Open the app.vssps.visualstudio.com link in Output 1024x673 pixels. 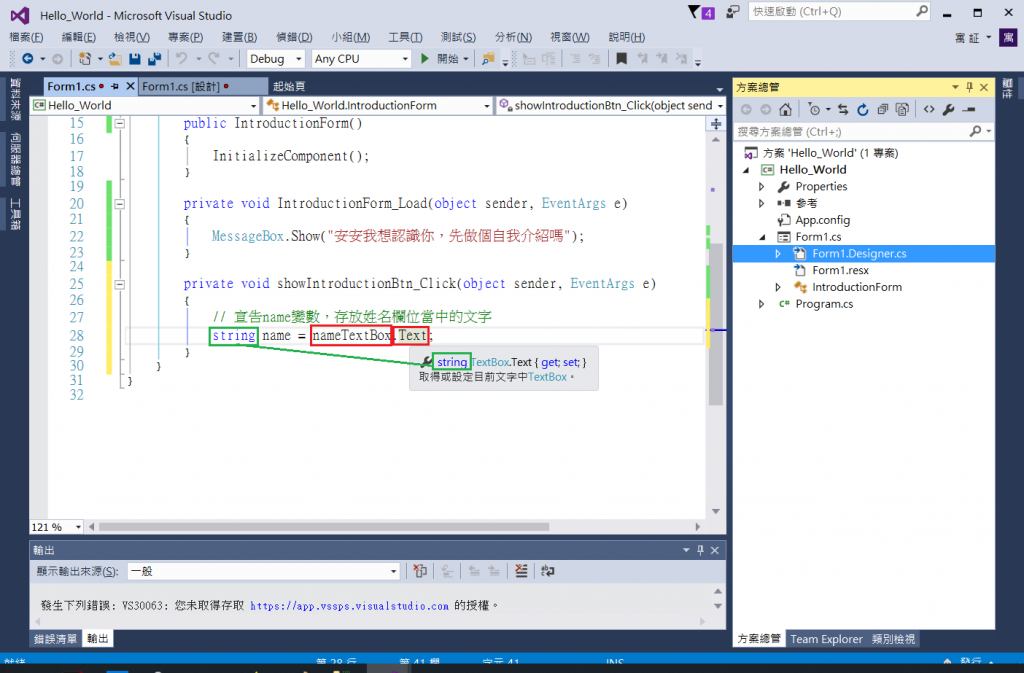click(x=349, y=606)
